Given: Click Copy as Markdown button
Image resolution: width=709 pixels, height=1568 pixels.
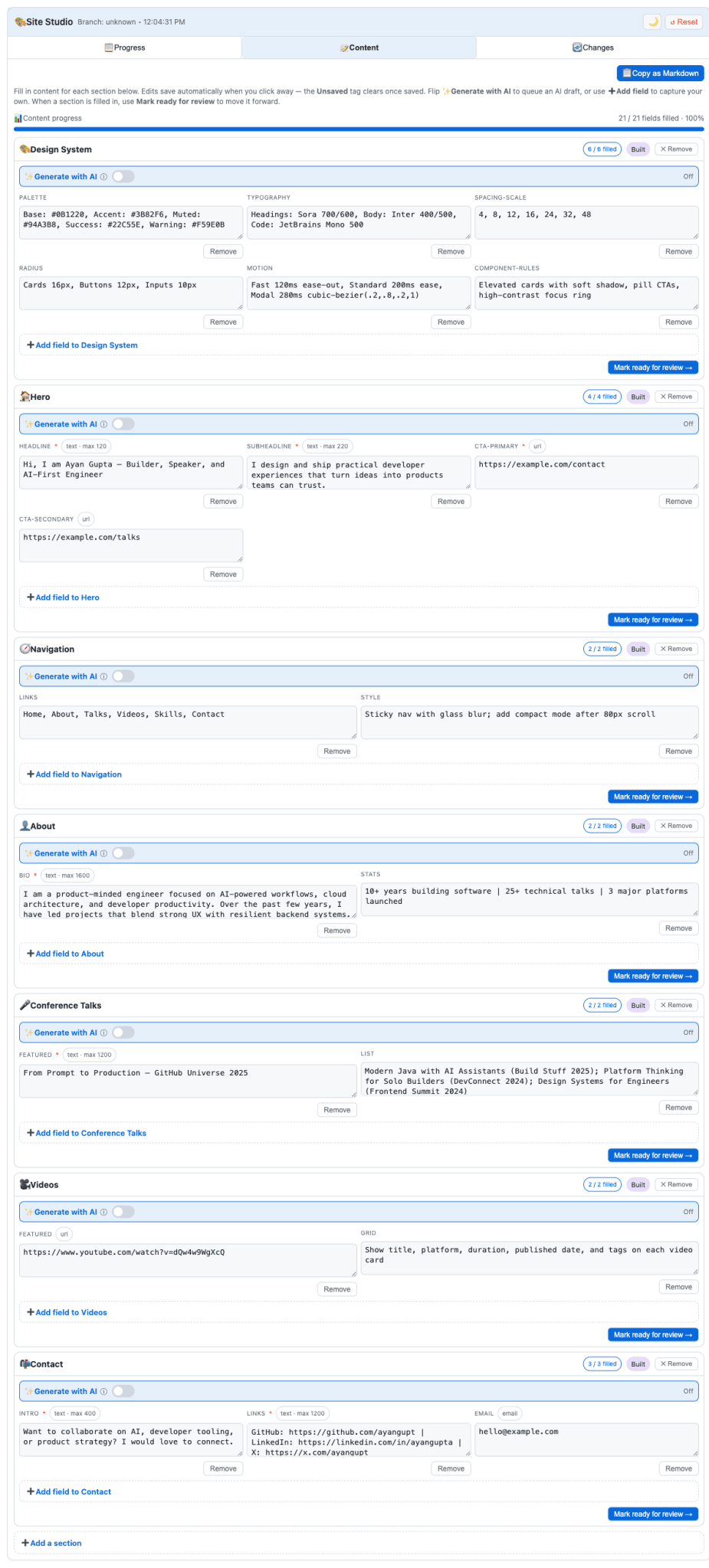Looking at the screenshot, I should tap(660, 74).
